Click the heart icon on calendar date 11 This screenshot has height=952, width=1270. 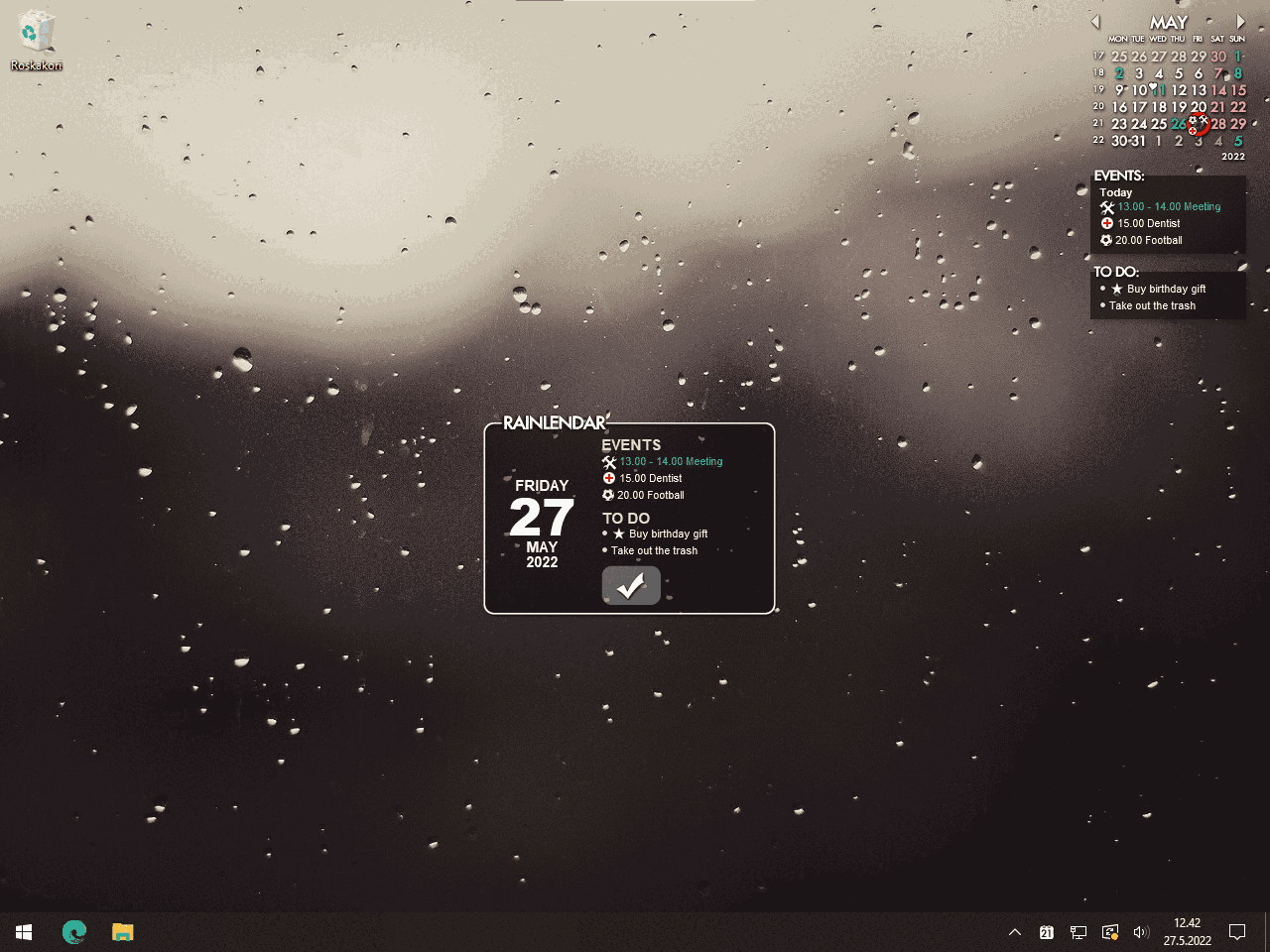click(x=1154, y=87)
